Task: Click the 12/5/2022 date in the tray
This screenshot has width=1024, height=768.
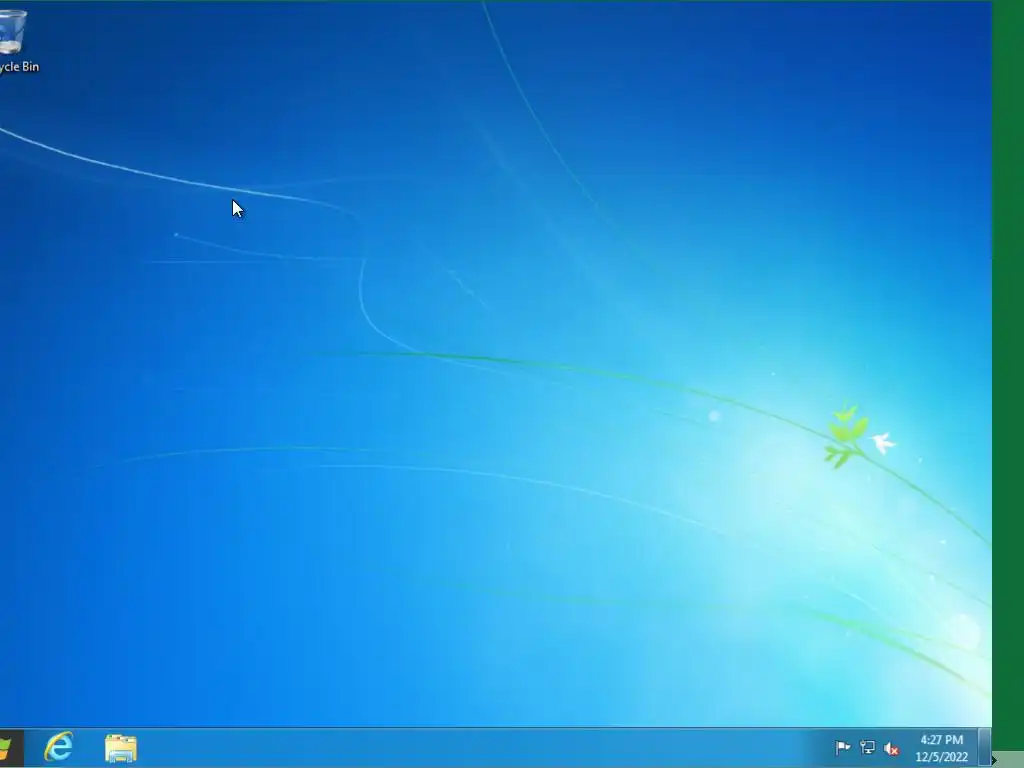Action: click(x=942, y=757)
